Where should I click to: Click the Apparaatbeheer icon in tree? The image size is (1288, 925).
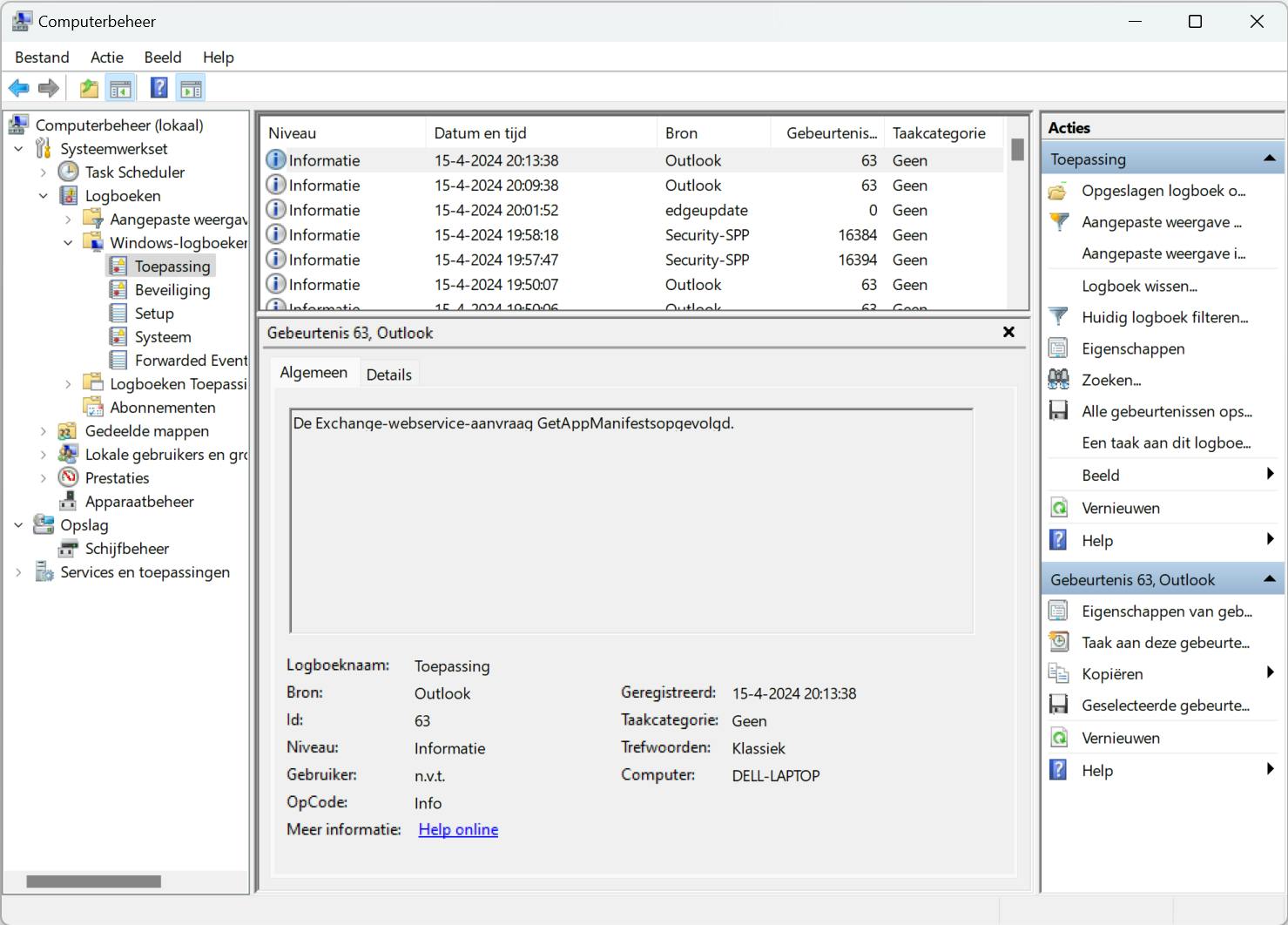68,502
